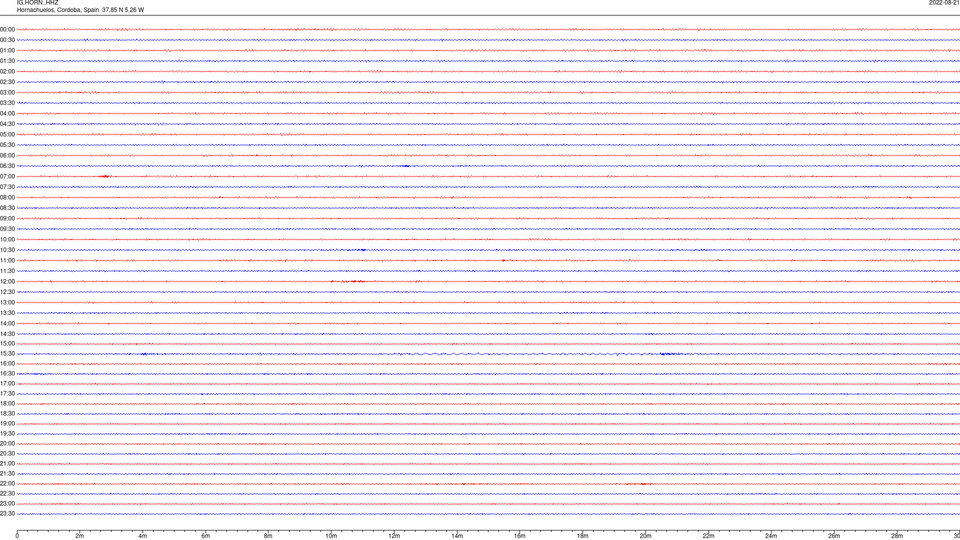Image resolution: width=960 pixels, height=540 pixels.
Task: Select the 20:00 trace time label
Action: [x=7, y=444]
